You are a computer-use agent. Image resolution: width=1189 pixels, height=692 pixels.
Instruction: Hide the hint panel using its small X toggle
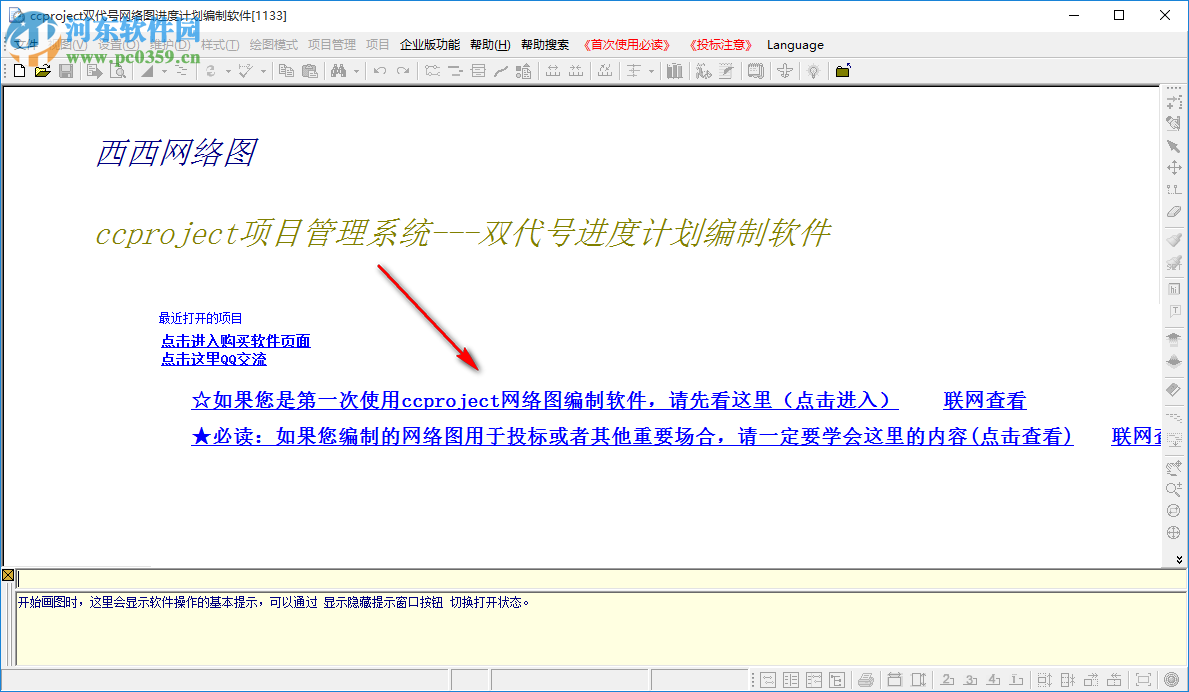[x=8, y=576]
